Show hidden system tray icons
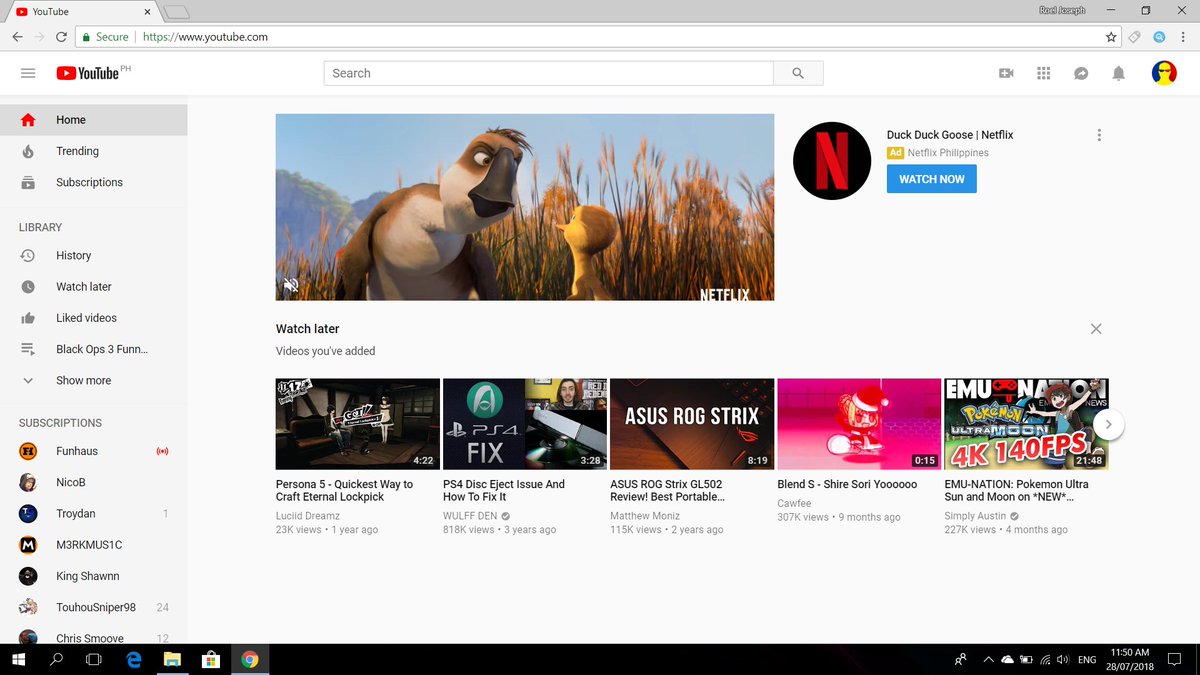Screen dimensions: 1200x675 coord(989,659)
